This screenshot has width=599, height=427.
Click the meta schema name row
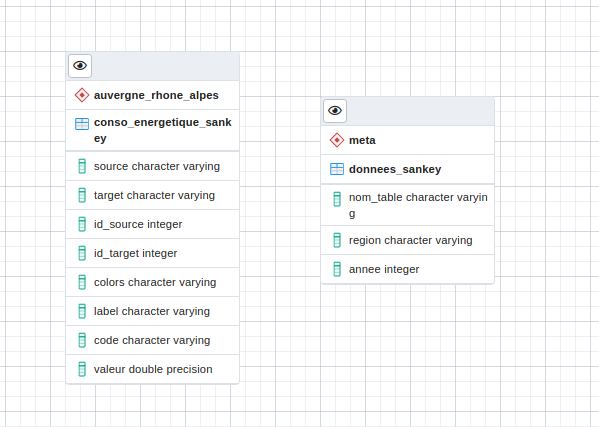[408, 140]
